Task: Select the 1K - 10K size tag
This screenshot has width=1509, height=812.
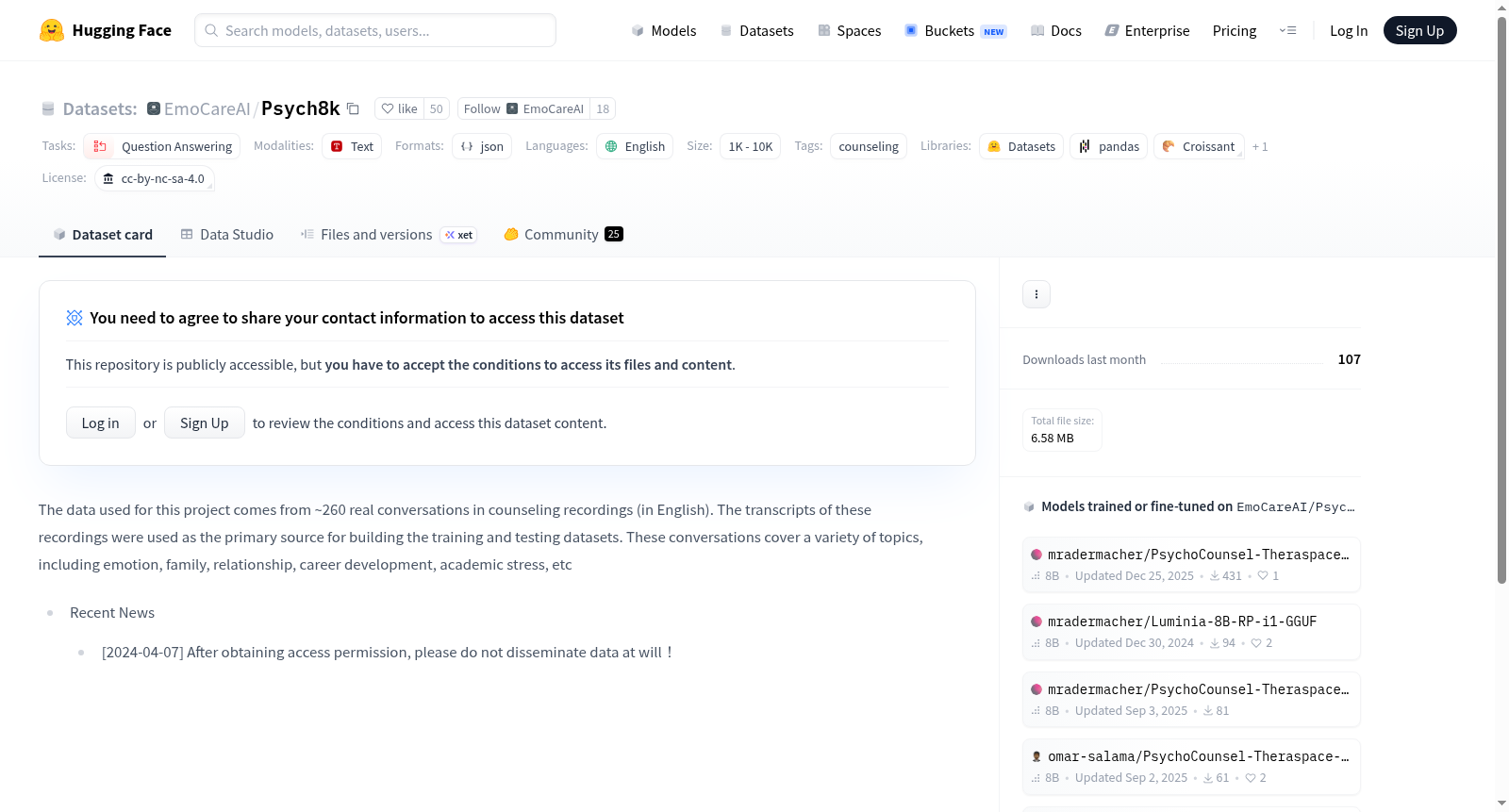Action: coord(751,146)
